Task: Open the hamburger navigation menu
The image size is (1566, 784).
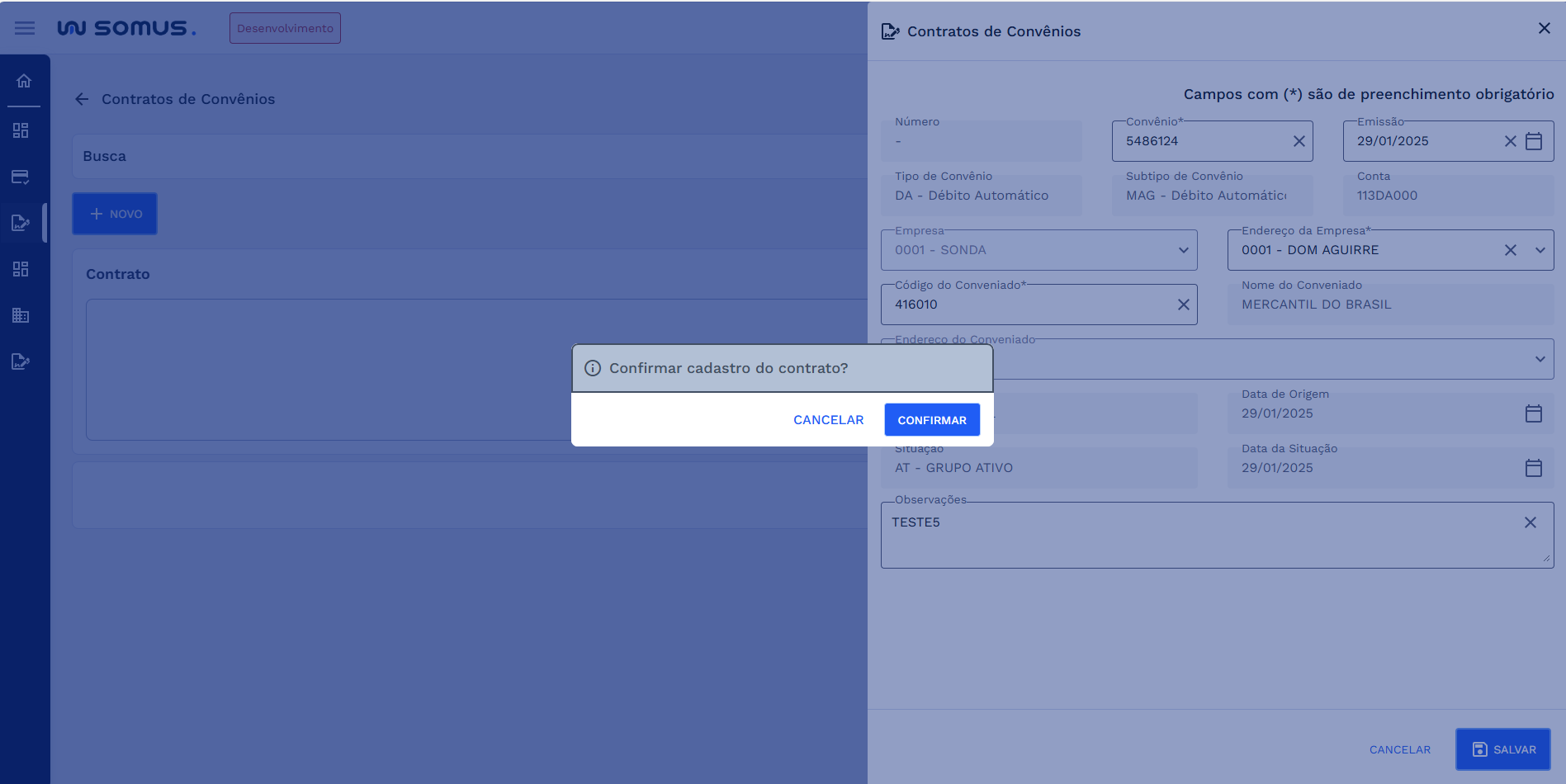Action: pyautogui.click(x=25, y=28)
